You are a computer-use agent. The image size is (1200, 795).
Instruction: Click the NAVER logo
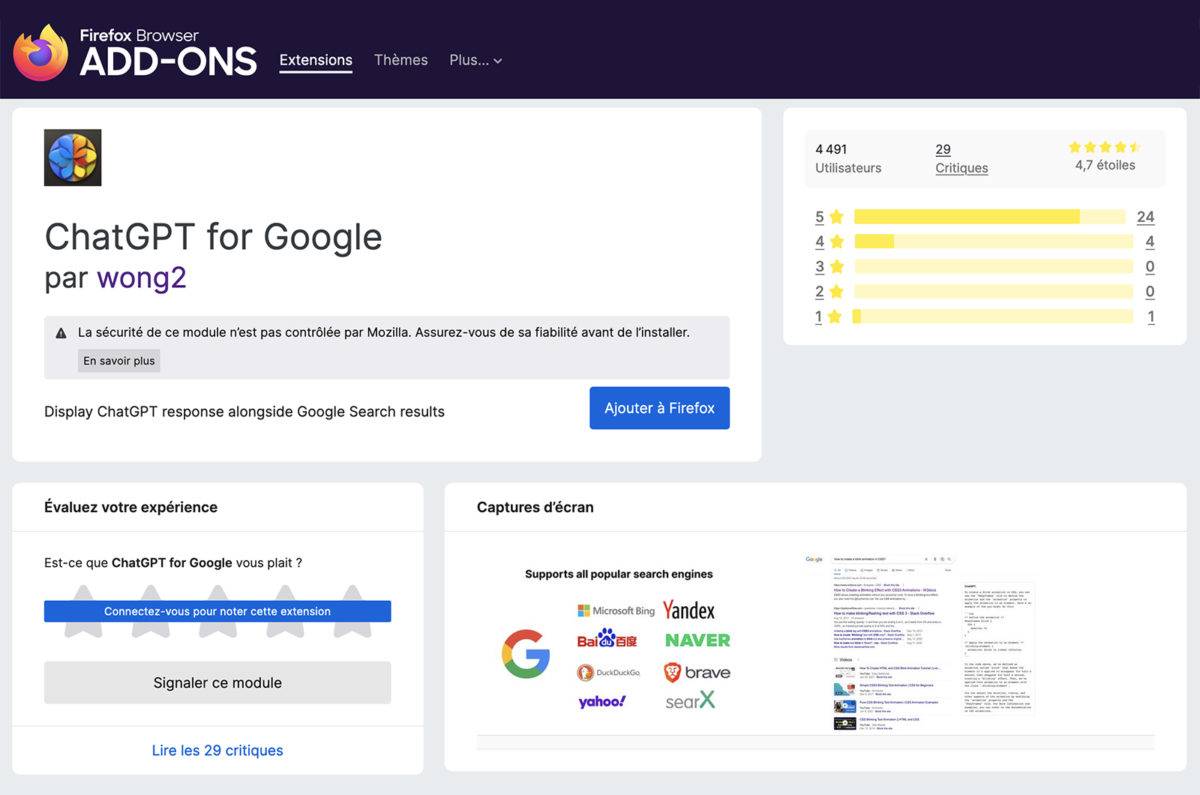[697, 640]
